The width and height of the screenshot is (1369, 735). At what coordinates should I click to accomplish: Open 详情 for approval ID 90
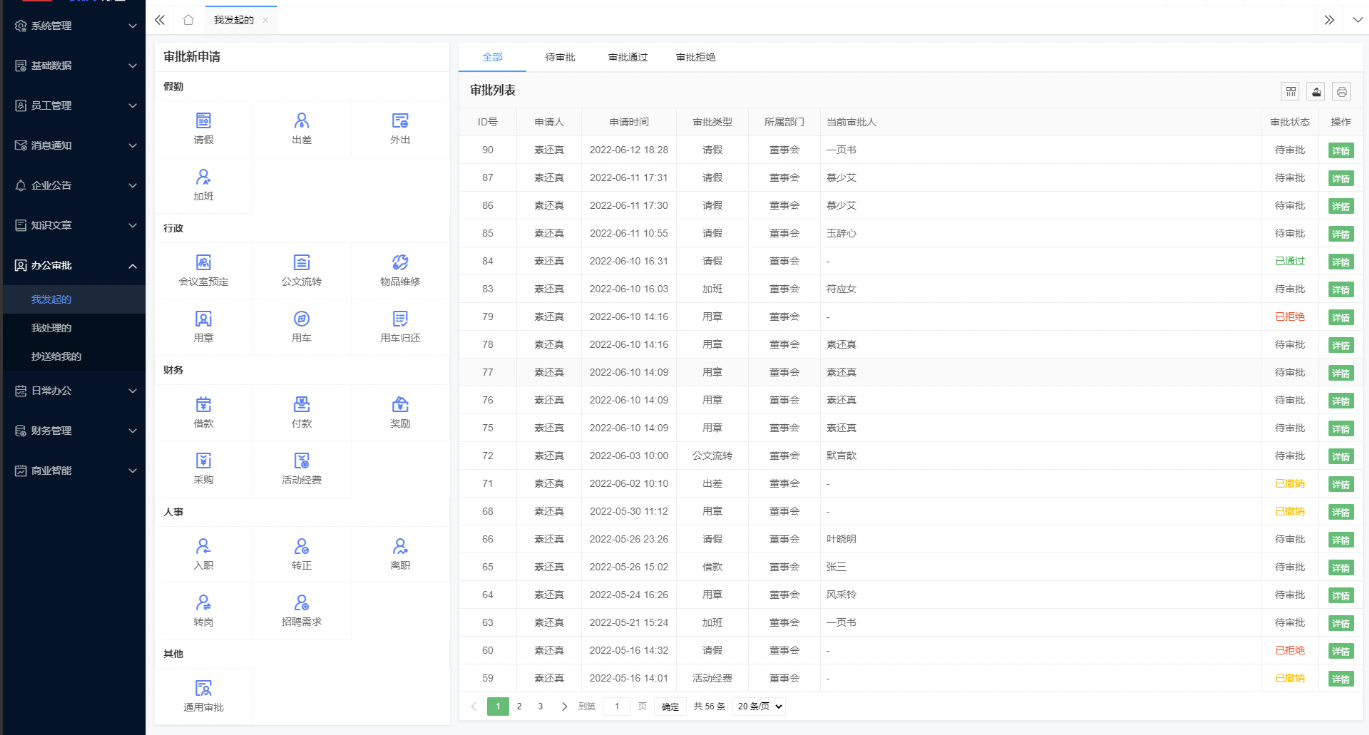coord(1340,150)
